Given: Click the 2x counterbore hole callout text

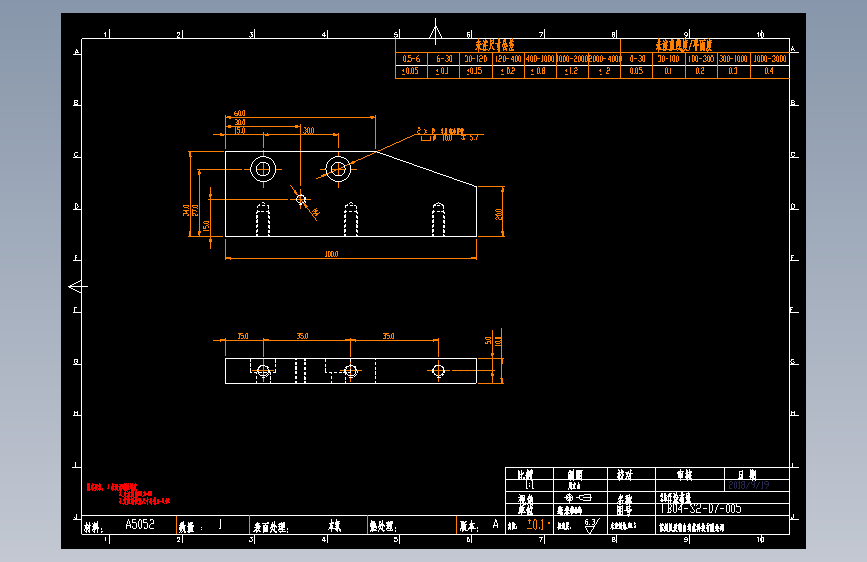Looking at the screenshot, I should (x=447, y=134).
